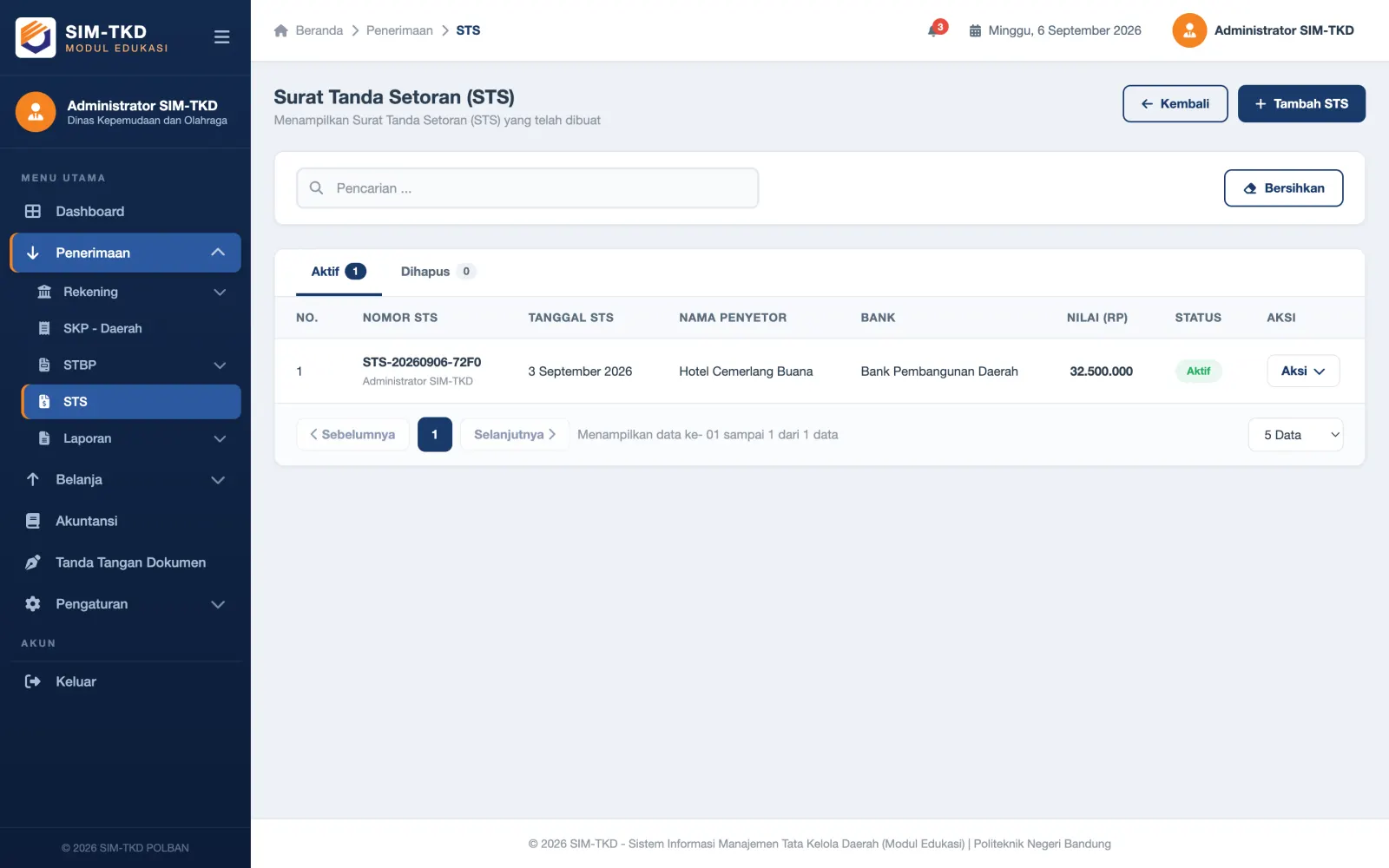Click the Bersihkan button

pos(1283,187)
